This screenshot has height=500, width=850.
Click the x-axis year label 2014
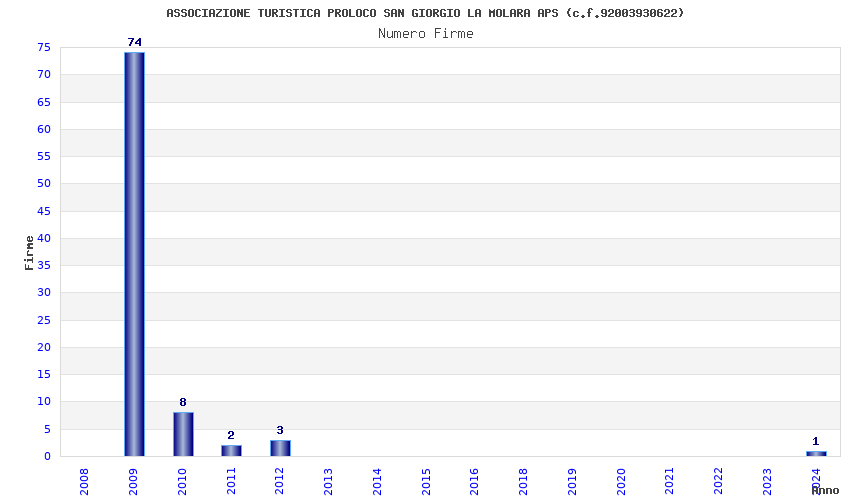377,482
